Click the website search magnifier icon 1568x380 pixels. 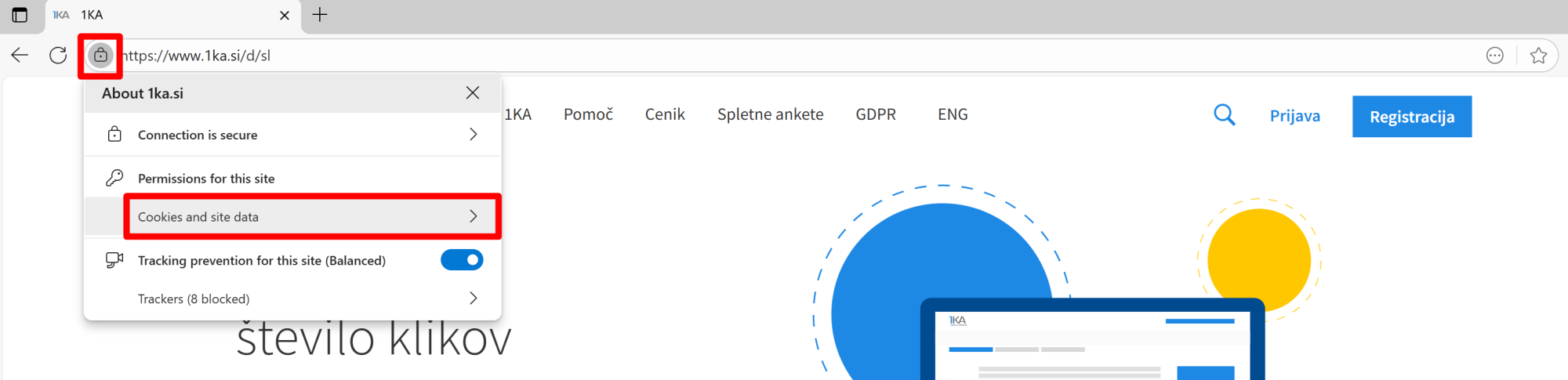[1224, 115]
